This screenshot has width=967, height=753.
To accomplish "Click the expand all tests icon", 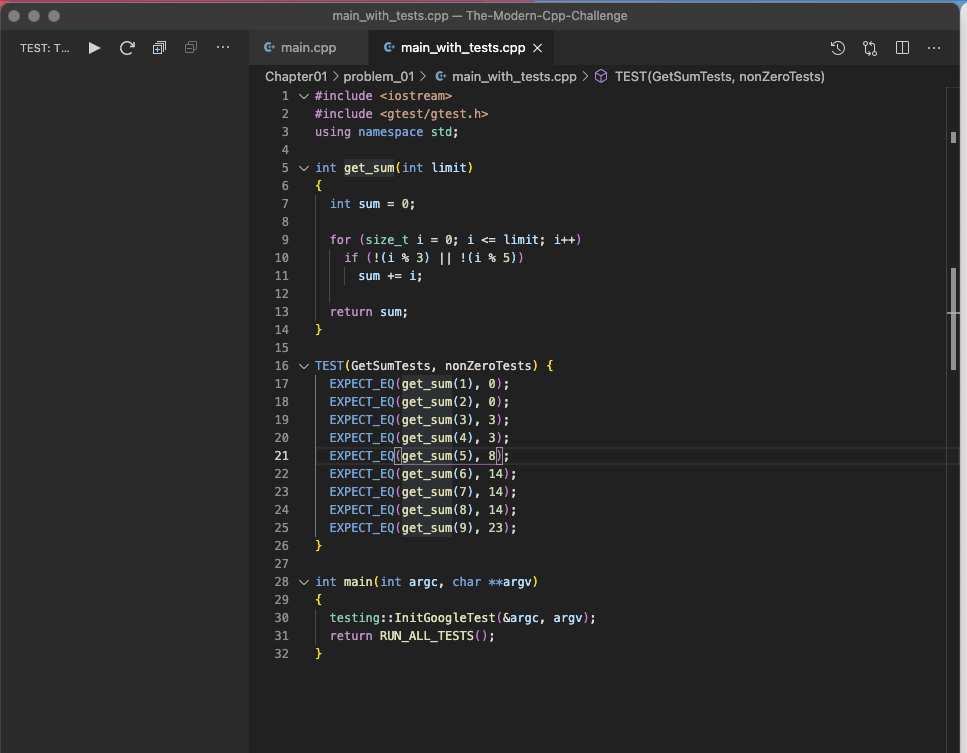I will tap(159, 47).
